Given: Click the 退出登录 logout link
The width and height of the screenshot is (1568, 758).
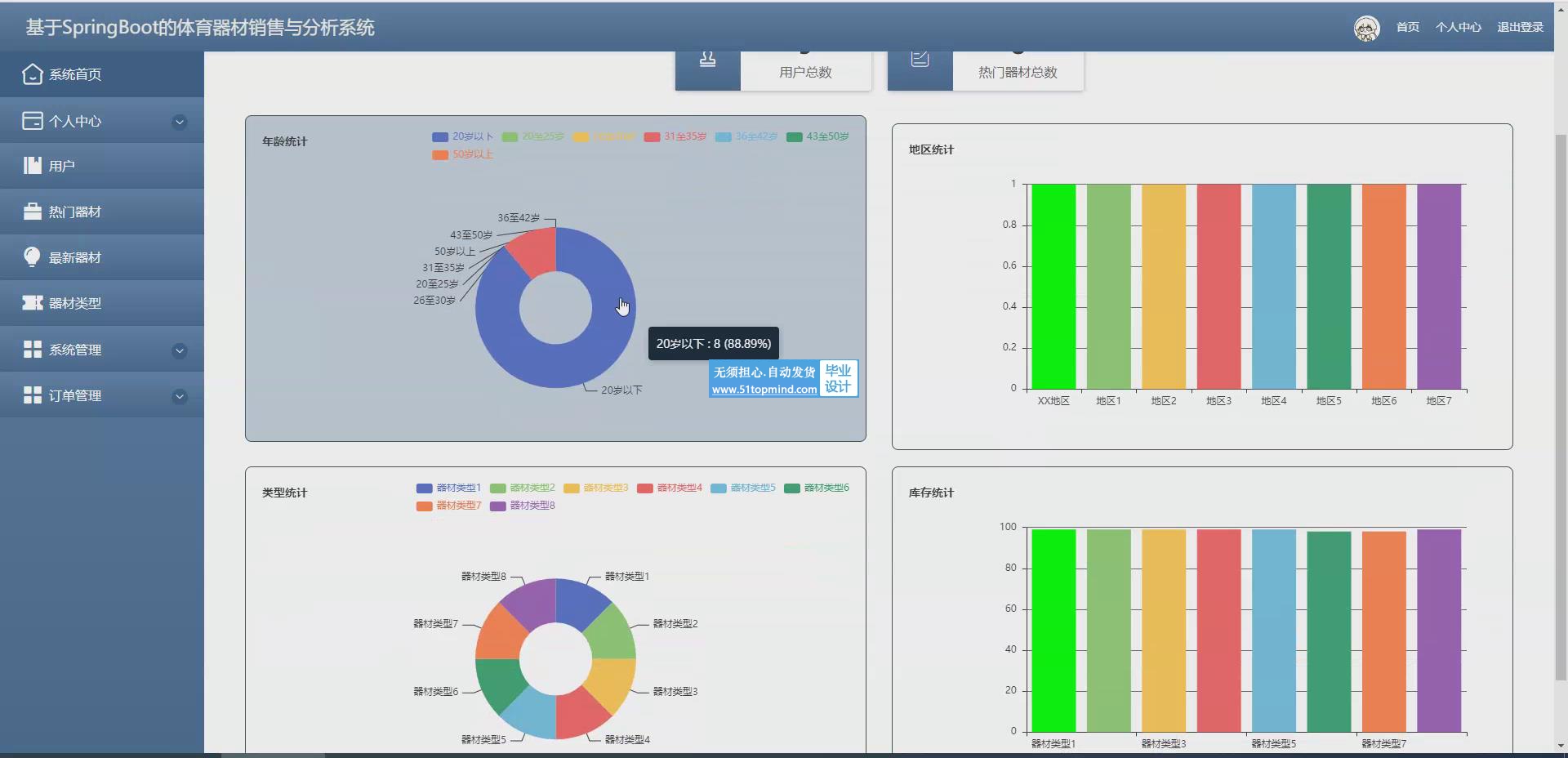Looking at the screenshot, I should coord(1520,27).
